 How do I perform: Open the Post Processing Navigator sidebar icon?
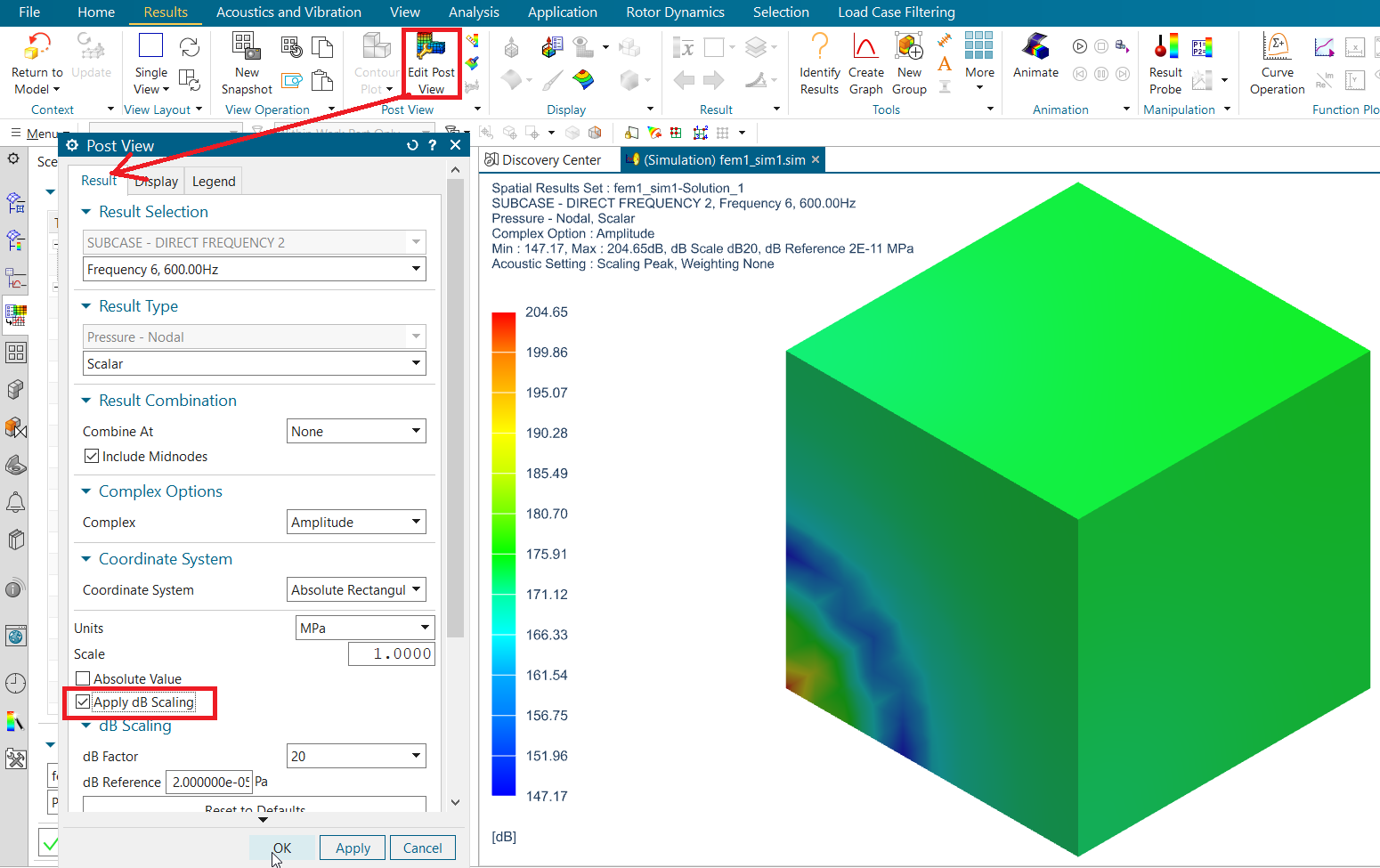(x=15, y=314)
